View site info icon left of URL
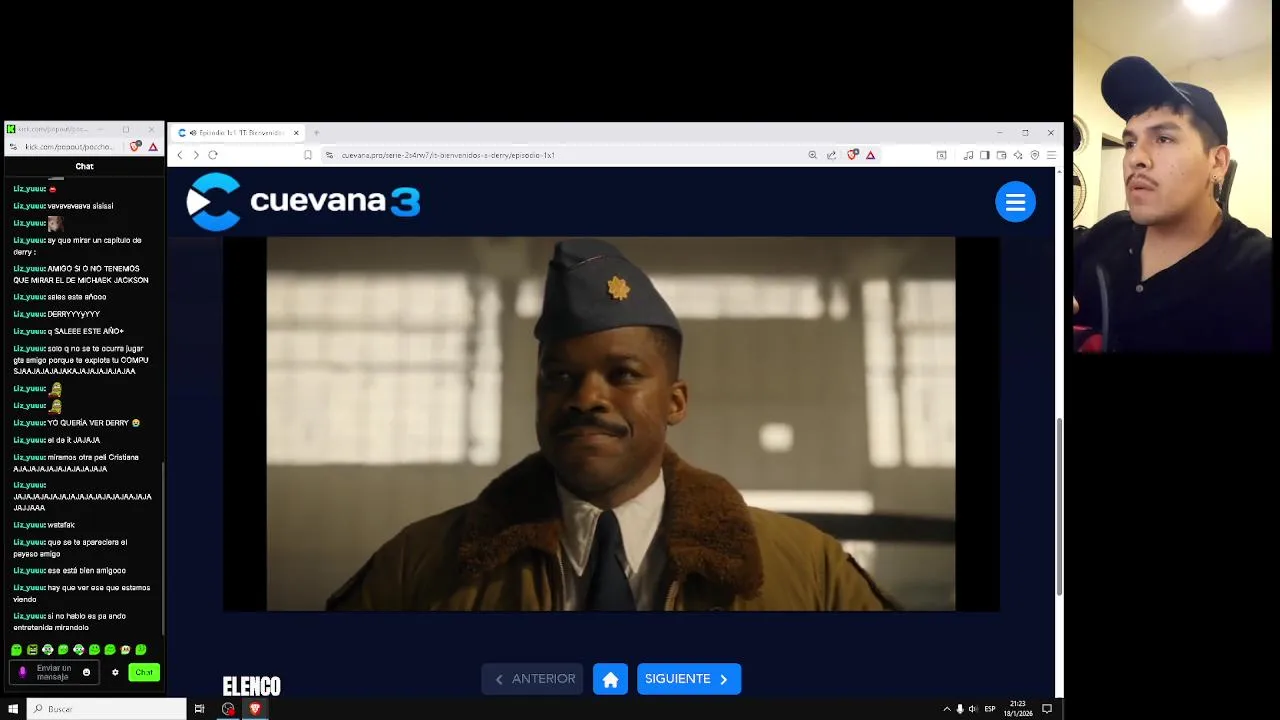Image resolution: width=1280 pixels, height=720 pixels. tap(329, 155)
